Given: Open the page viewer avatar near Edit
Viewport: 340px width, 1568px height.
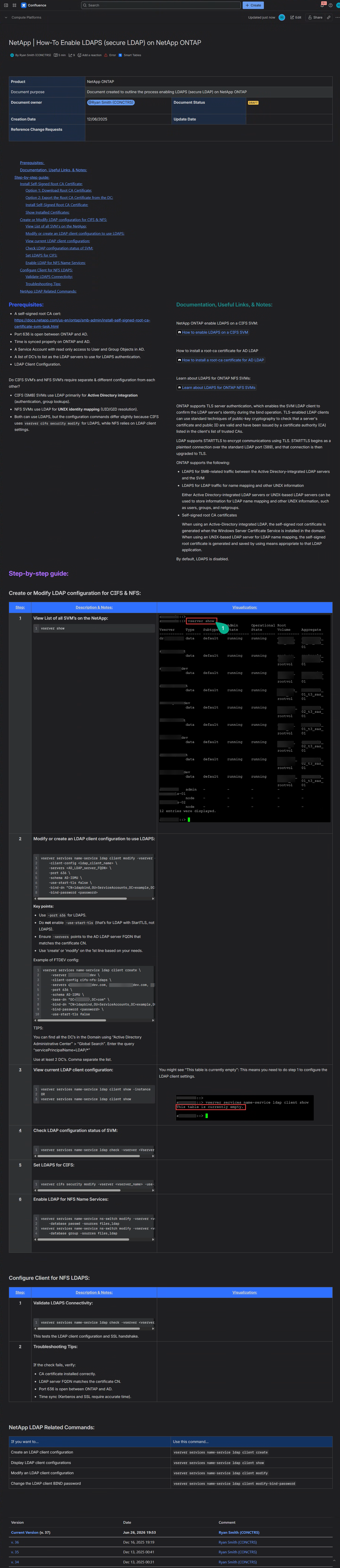Looking at the screenshot, I should click(282, 18).
